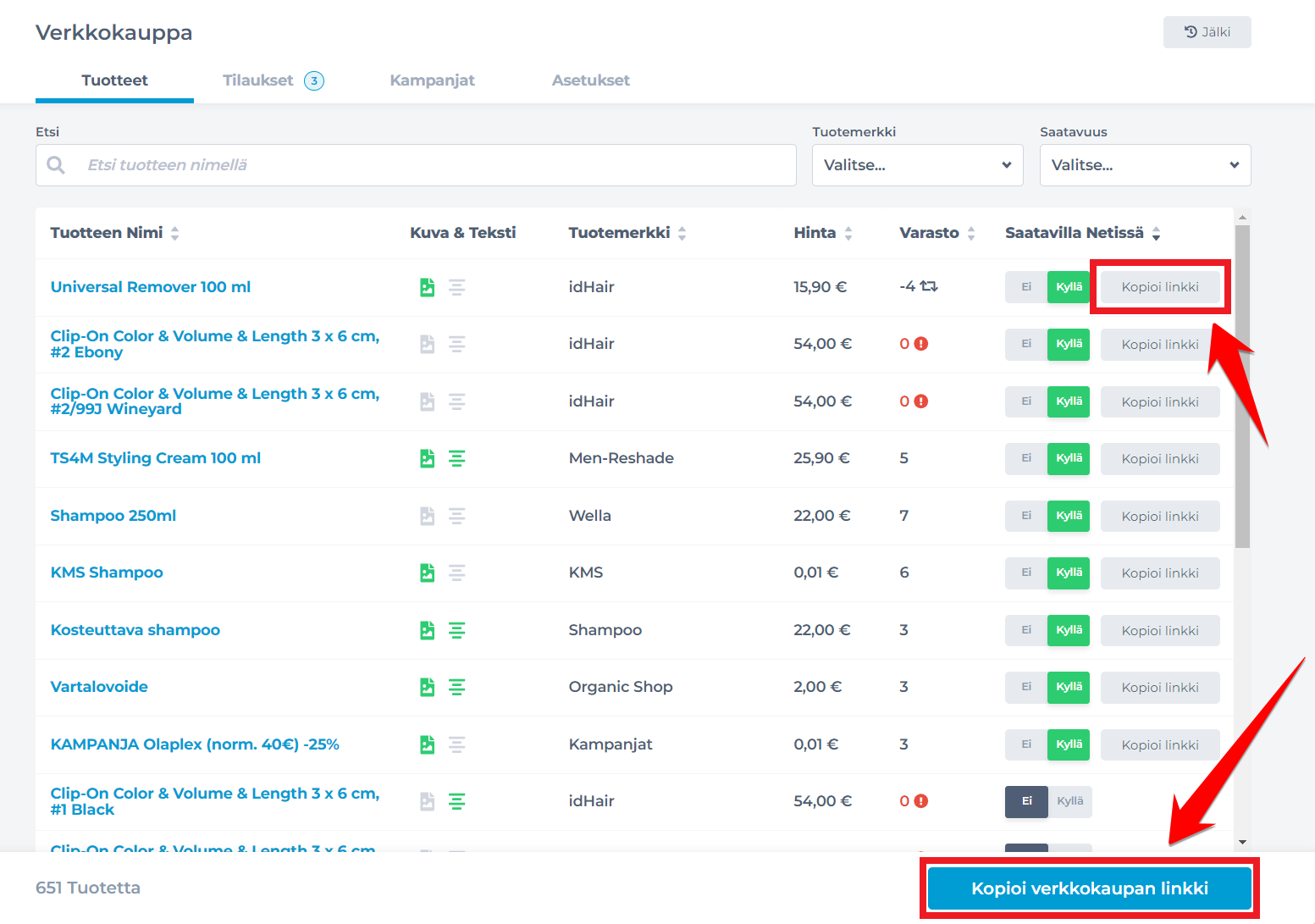Set Vartalovoide availability to Ei
1315x924 pixels.
(1026, 687)
